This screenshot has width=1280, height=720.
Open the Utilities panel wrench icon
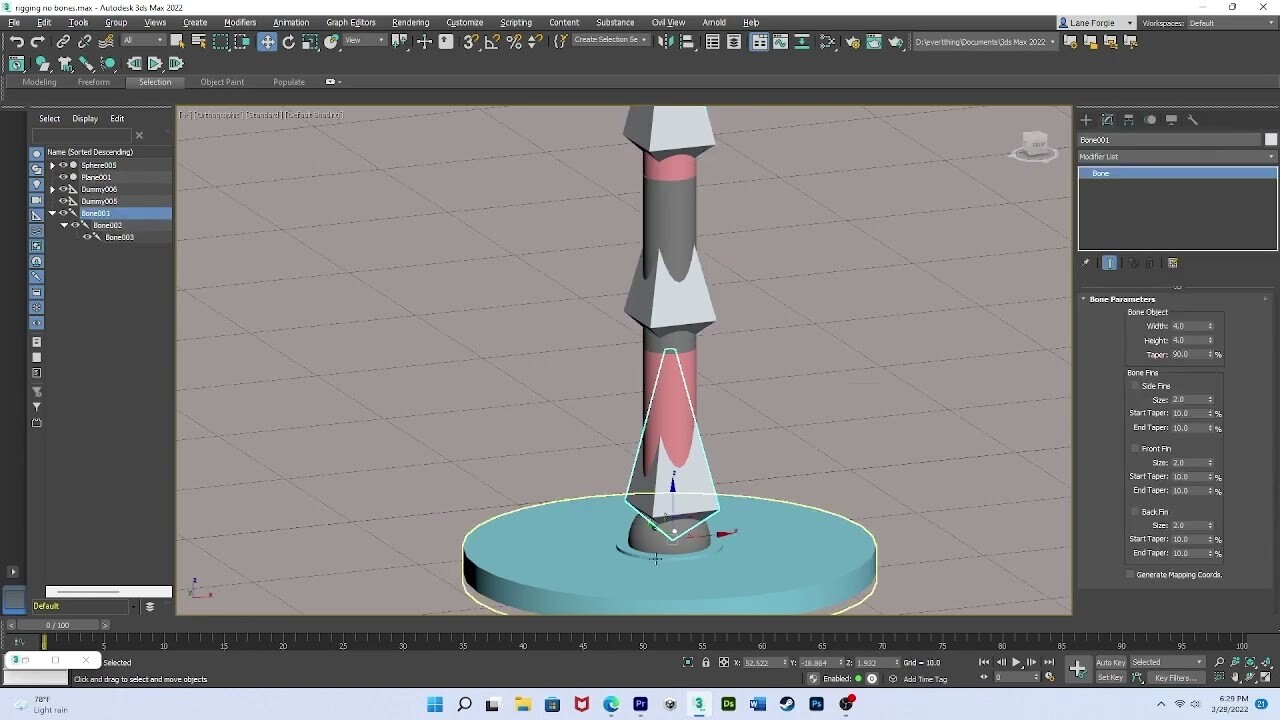[x=1193, y=119]
